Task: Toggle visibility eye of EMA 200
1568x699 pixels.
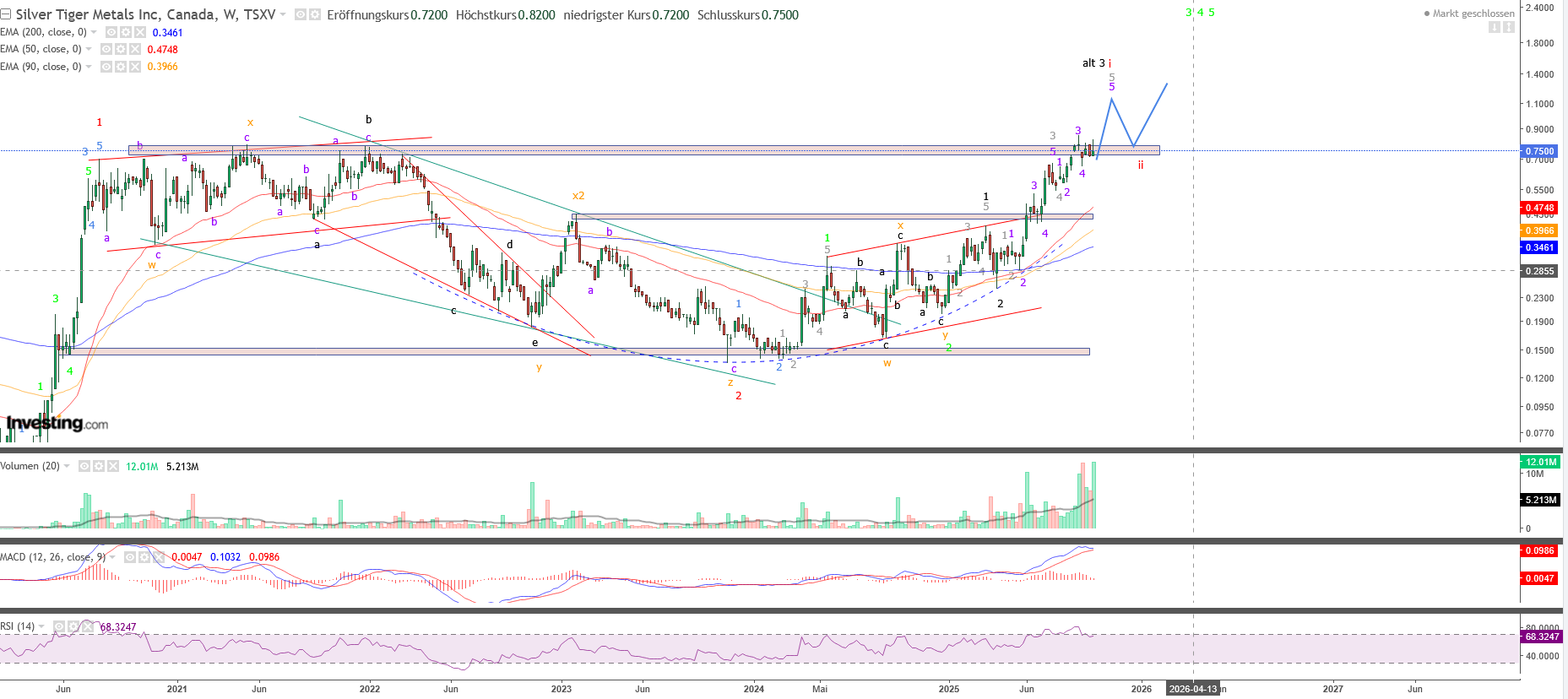Action: [111, 32]
